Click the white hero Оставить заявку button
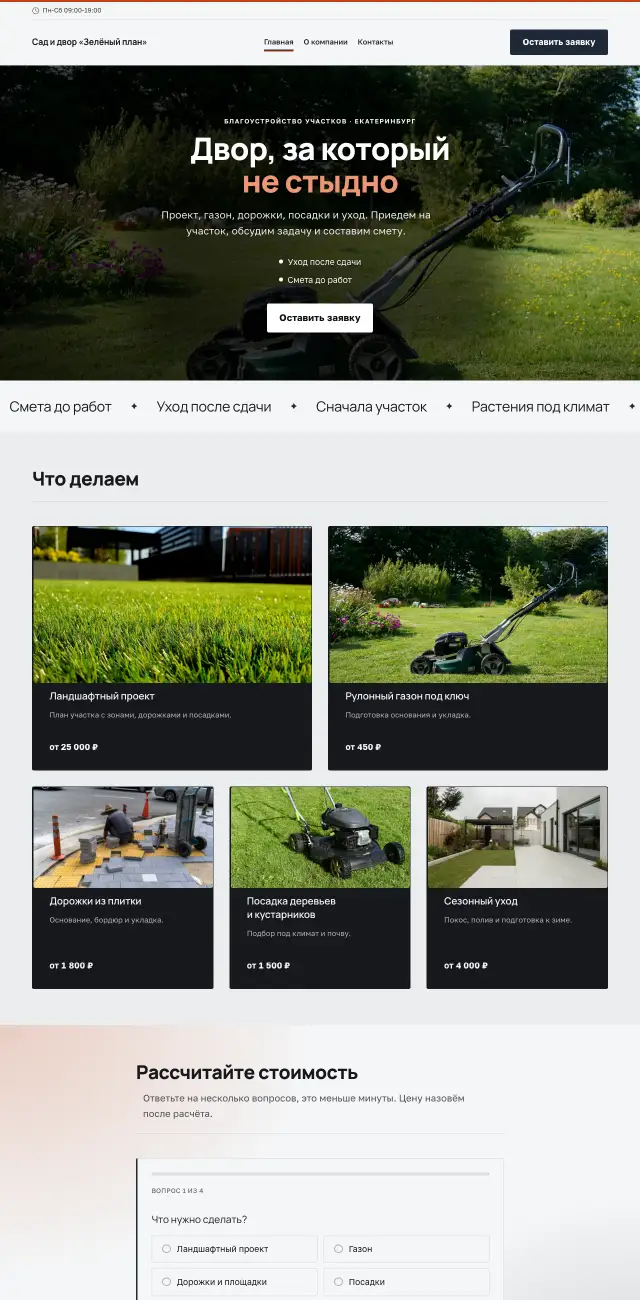Image resolution: width=640 pixels, height=1300 pixels. coord(320,318)
